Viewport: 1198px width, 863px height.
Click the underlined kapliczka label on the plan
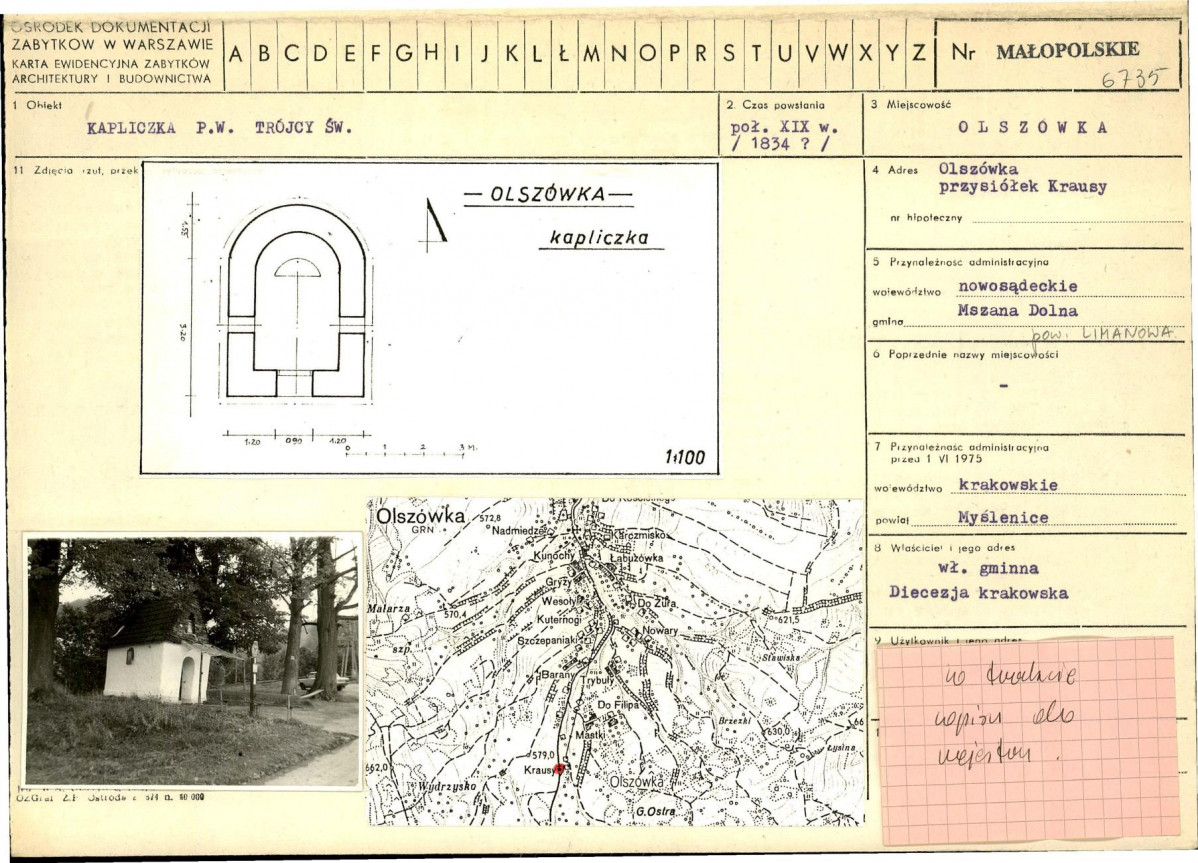[x=599, y=238]
